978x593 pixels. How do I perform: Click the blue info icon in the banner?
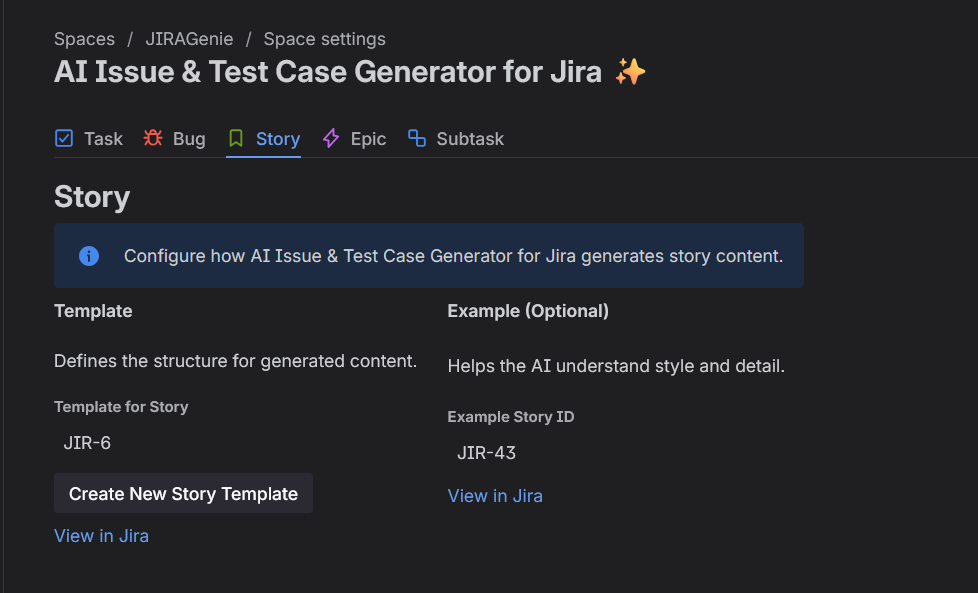88,255
